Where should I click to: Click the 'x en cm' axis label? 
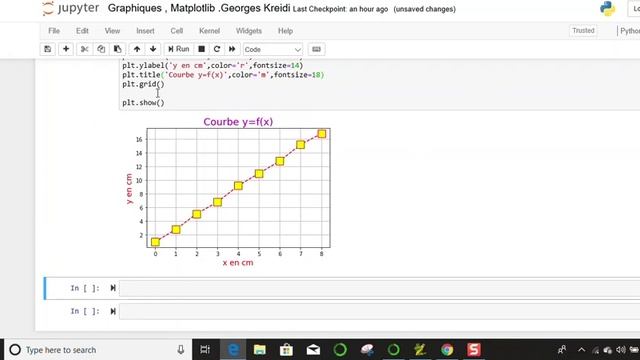[238, 263]
